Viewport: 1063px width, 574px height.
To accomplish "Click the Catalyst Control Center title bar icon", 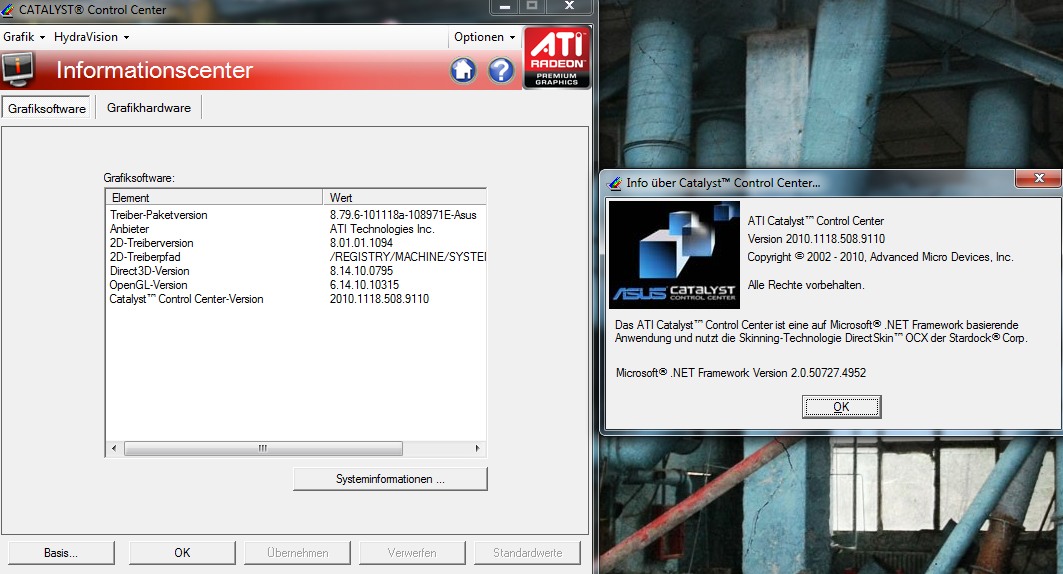I will point(7,9).
